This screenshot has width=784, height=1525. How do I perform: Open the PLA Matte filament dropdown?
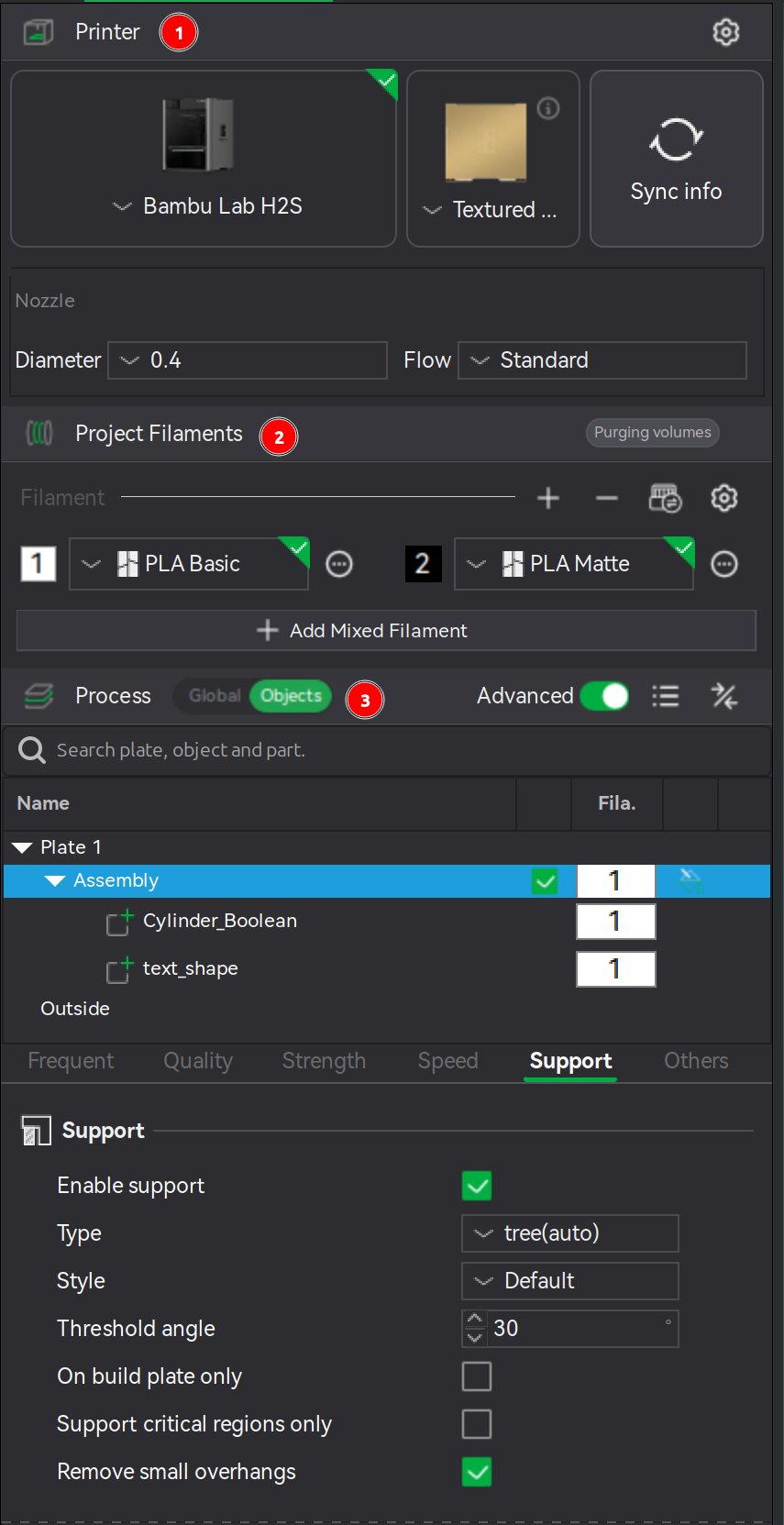[x=574, y=563]
